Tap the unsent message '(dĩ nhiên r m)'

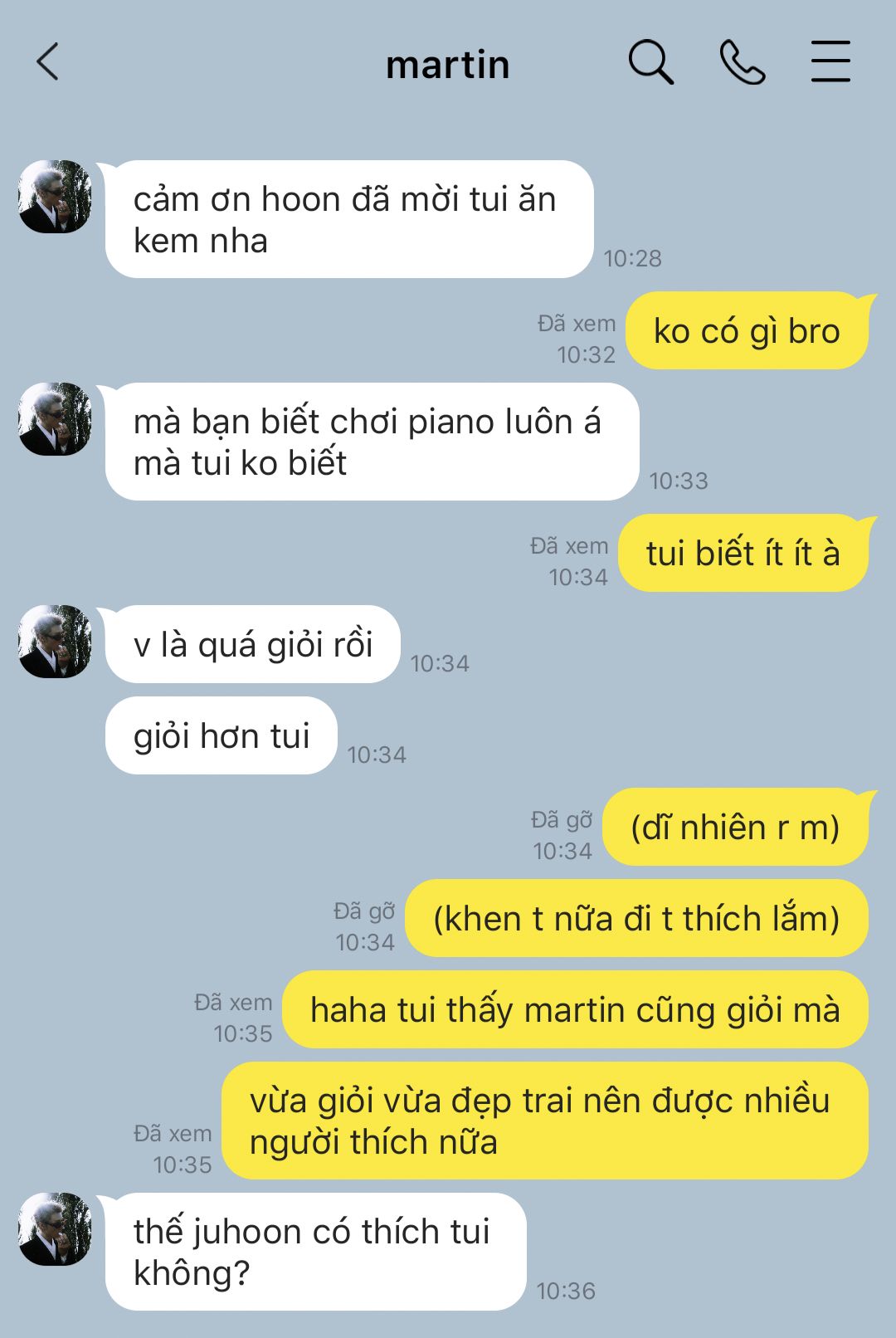pyautogui.click(x=735, y=827)
